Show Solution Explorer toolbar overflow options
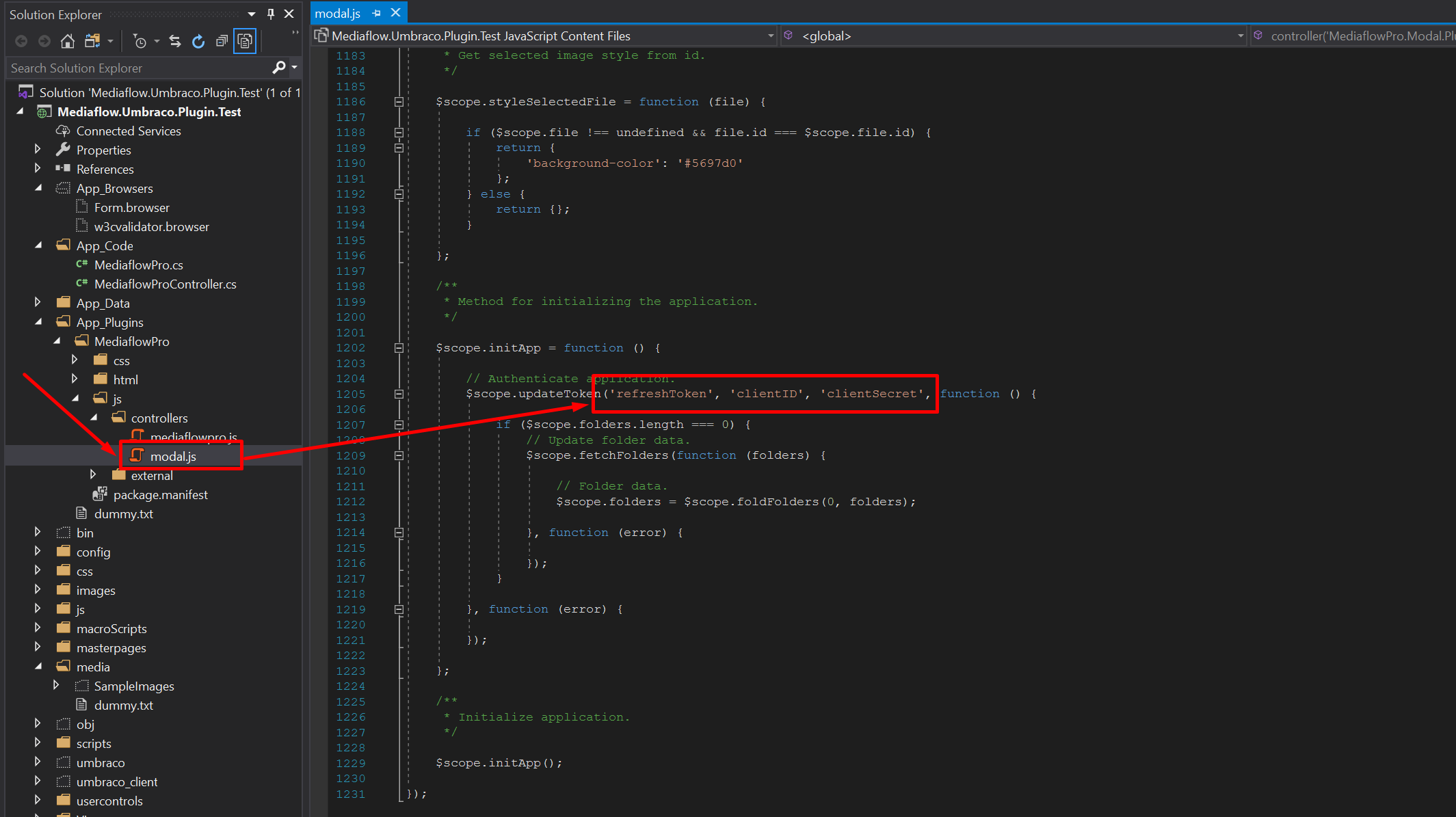The width and height of the screenshot is (1456, 817). point(295,33)
